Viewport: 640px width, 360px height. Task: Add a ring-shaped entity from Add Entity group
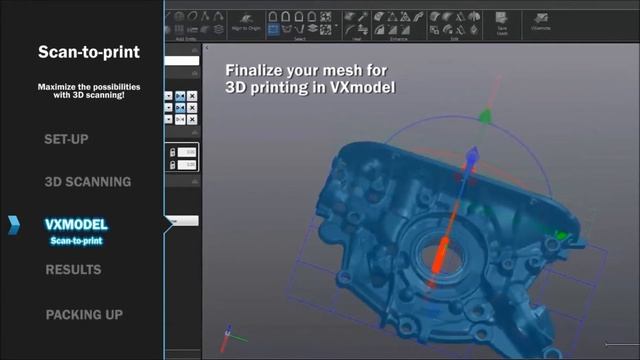192,17
